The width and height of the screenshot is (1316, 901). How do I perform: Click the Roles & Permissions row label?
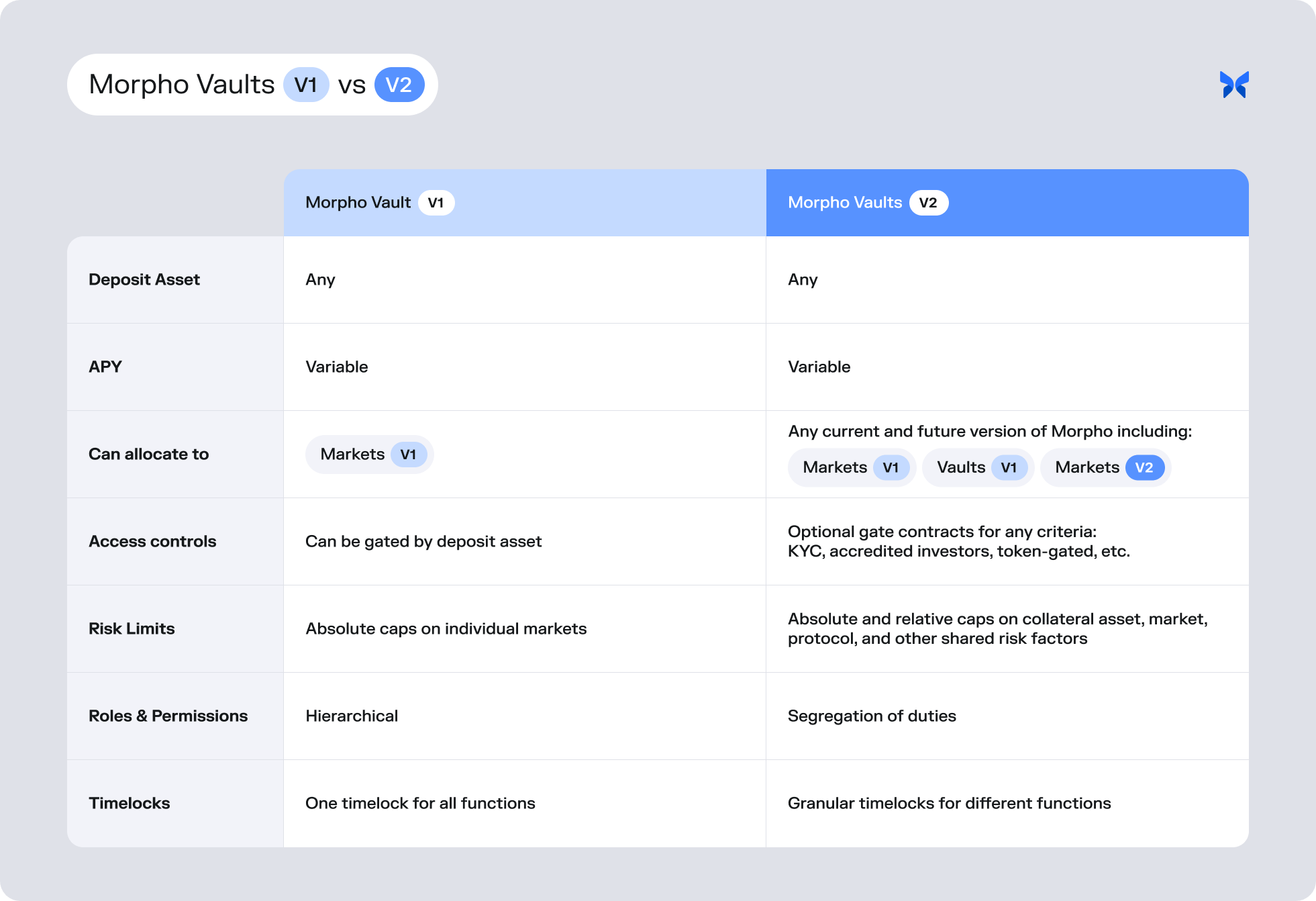pyautogui.click(x=168, y=716)
